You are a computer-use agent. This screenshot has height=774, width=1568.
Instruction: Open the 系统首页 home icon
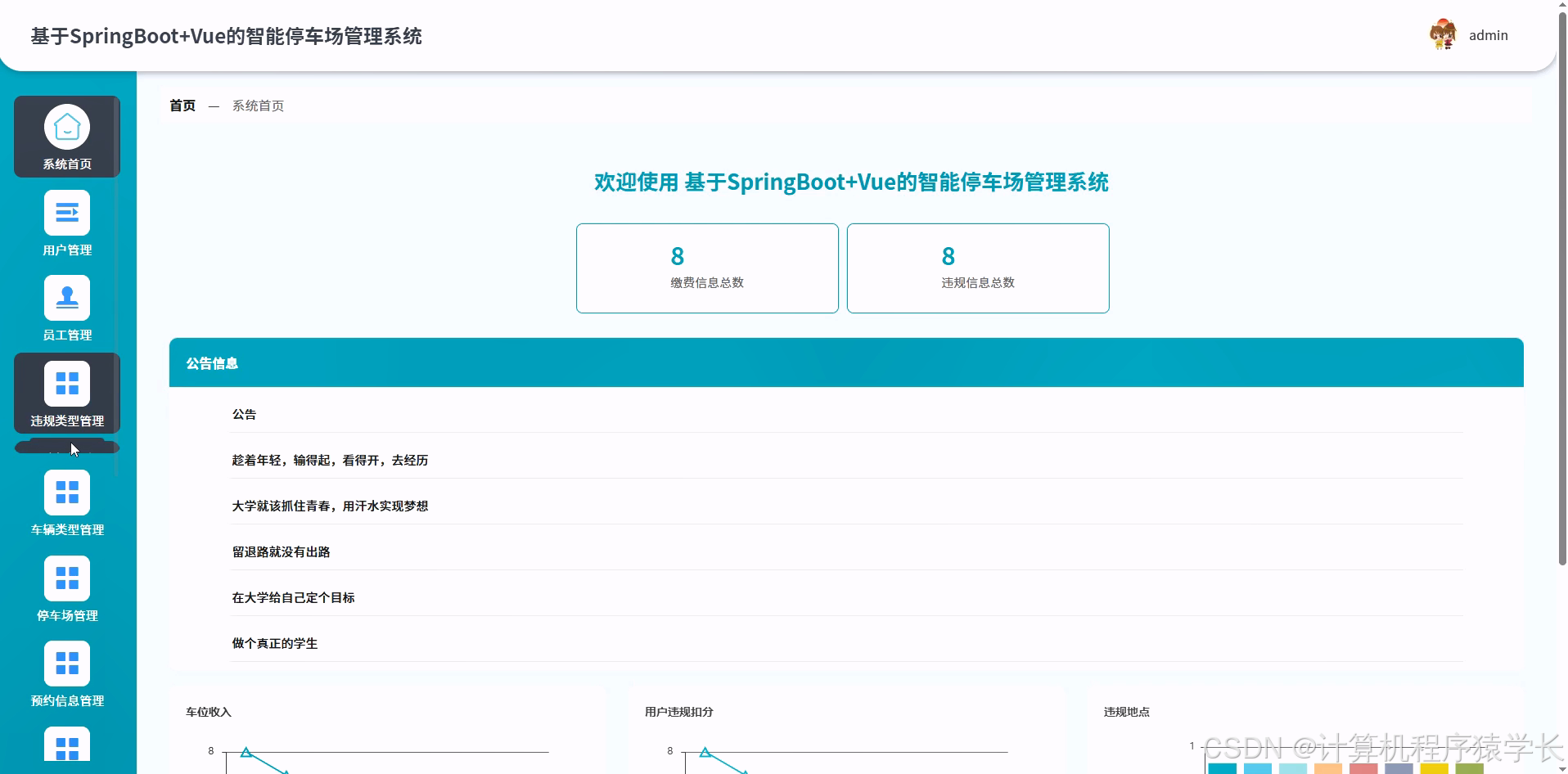[67, 127]
